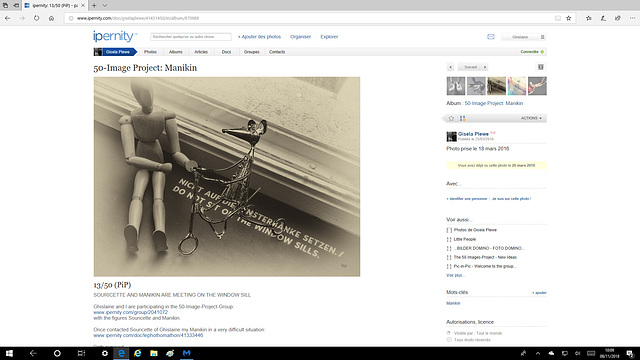The image size is (640, 360).
Task: Go to previous photo arrow
Action: (451, 67)
